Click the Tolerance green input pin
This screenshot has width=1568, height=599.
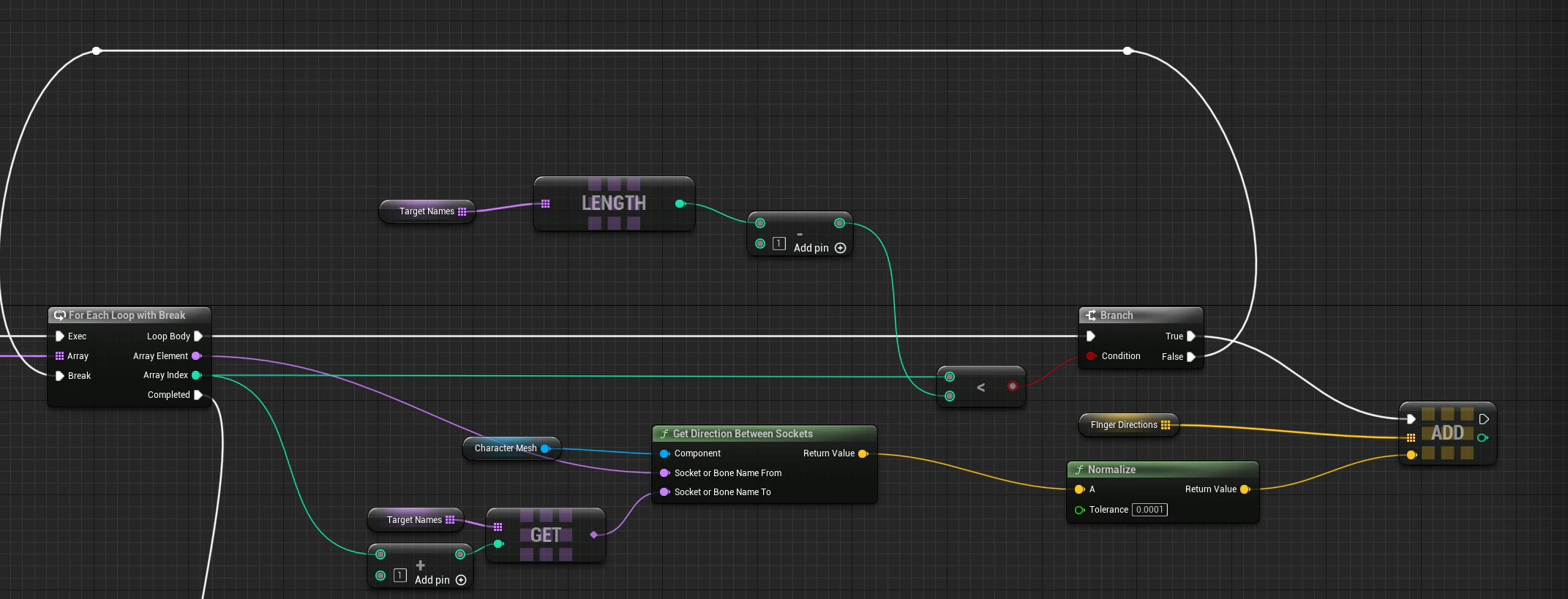click(1079, 510)
